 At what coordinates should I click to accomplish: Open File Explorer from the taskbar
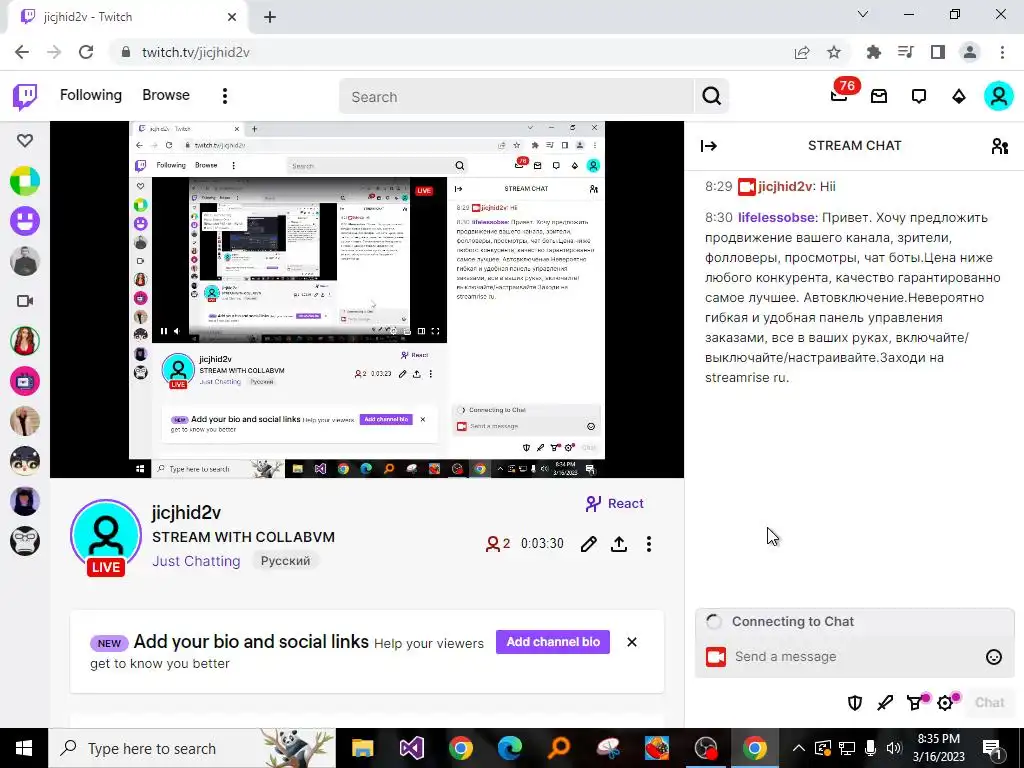click(x=362, y=748)
